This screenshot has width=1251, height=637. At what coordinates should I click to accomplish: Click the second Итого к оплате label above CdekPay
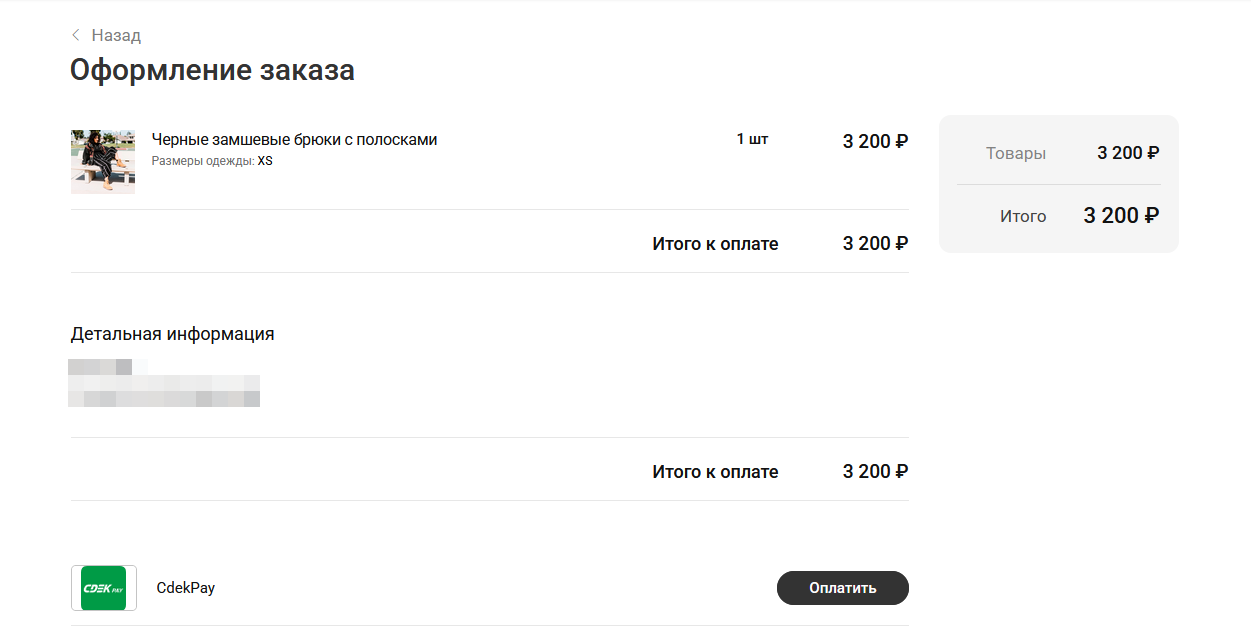point(715,472)
